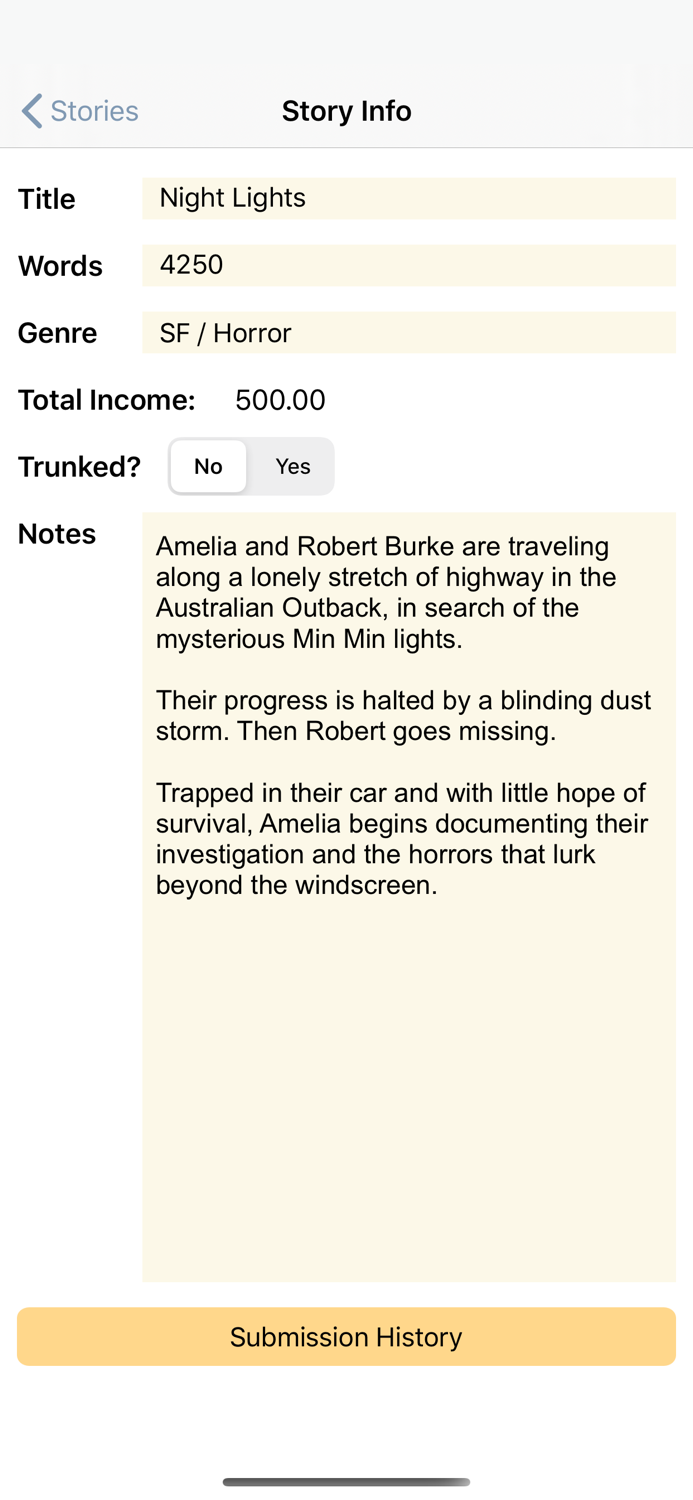
Task: Select the Title label text
Action: (46, 198)
